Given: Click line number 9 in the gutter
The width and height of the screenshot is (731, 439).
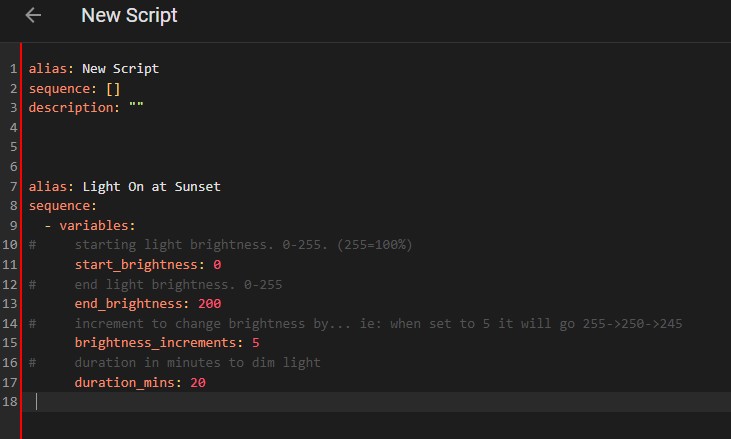Looking at the screenshot, I should (13, 225).
